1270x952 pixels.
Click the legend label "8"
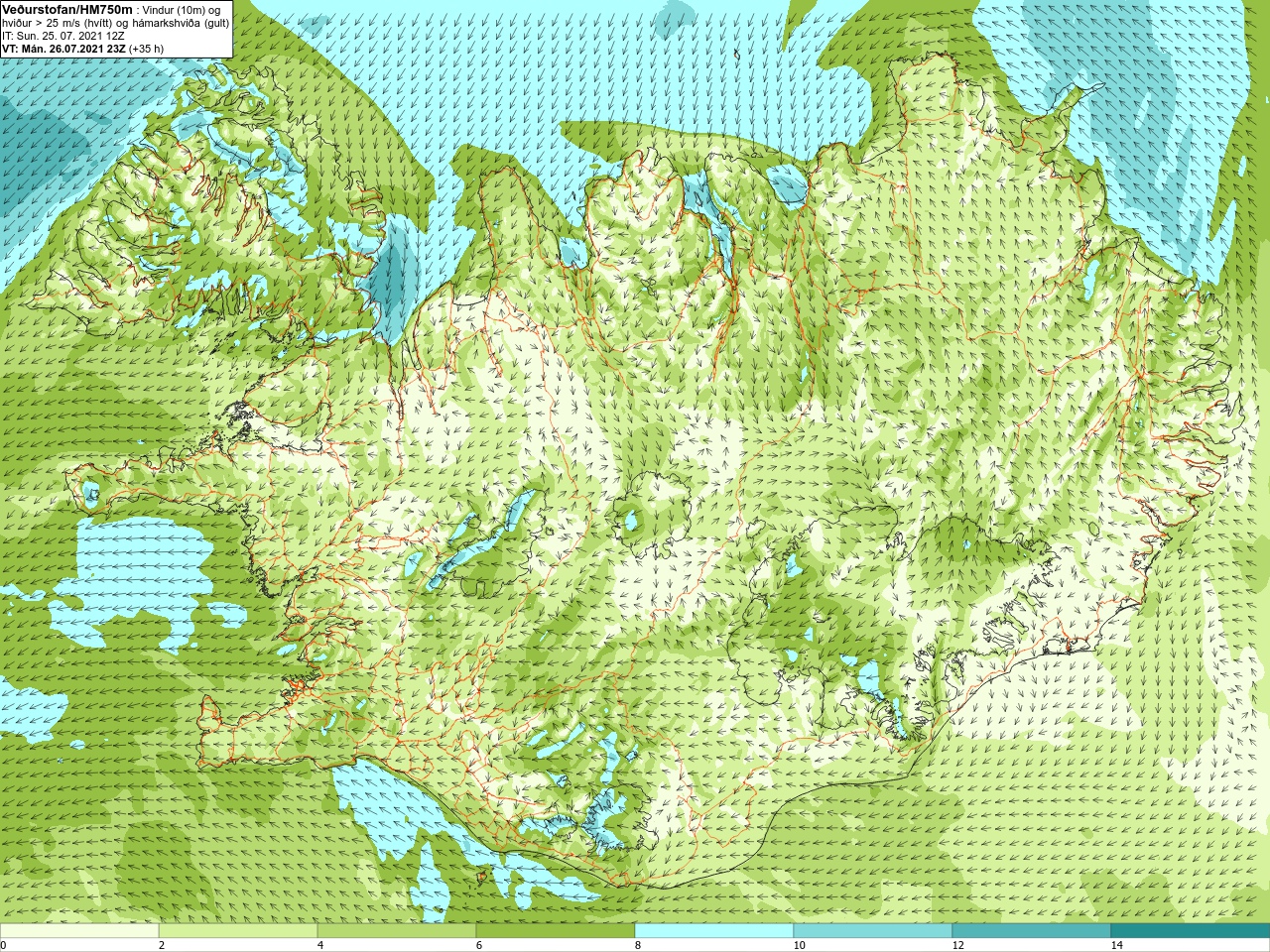638,945
